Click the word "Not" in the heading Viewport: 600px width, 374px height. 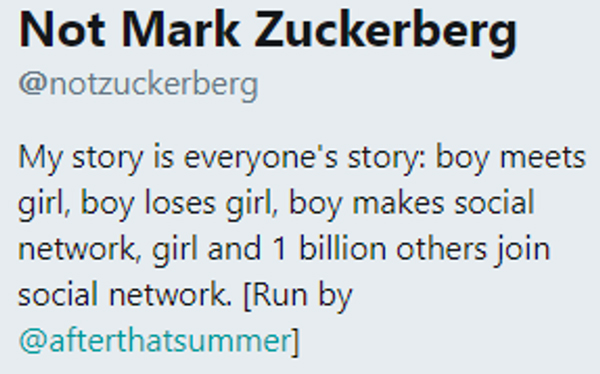62,30
